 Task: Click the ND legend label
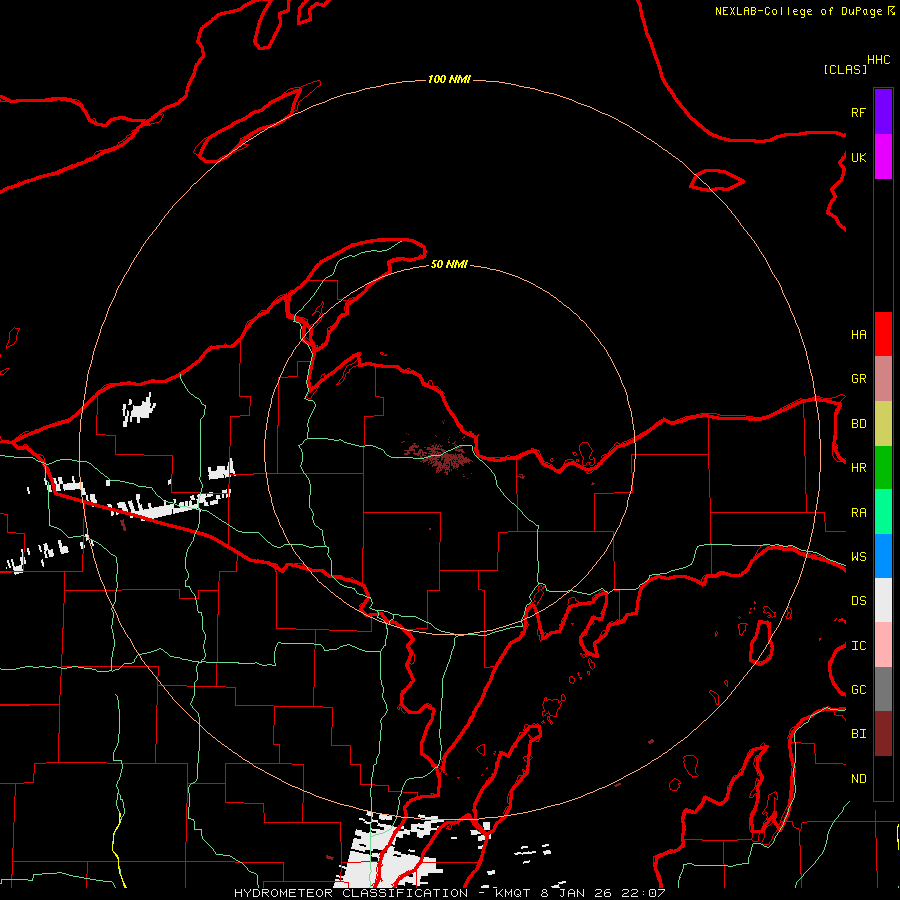858,779
